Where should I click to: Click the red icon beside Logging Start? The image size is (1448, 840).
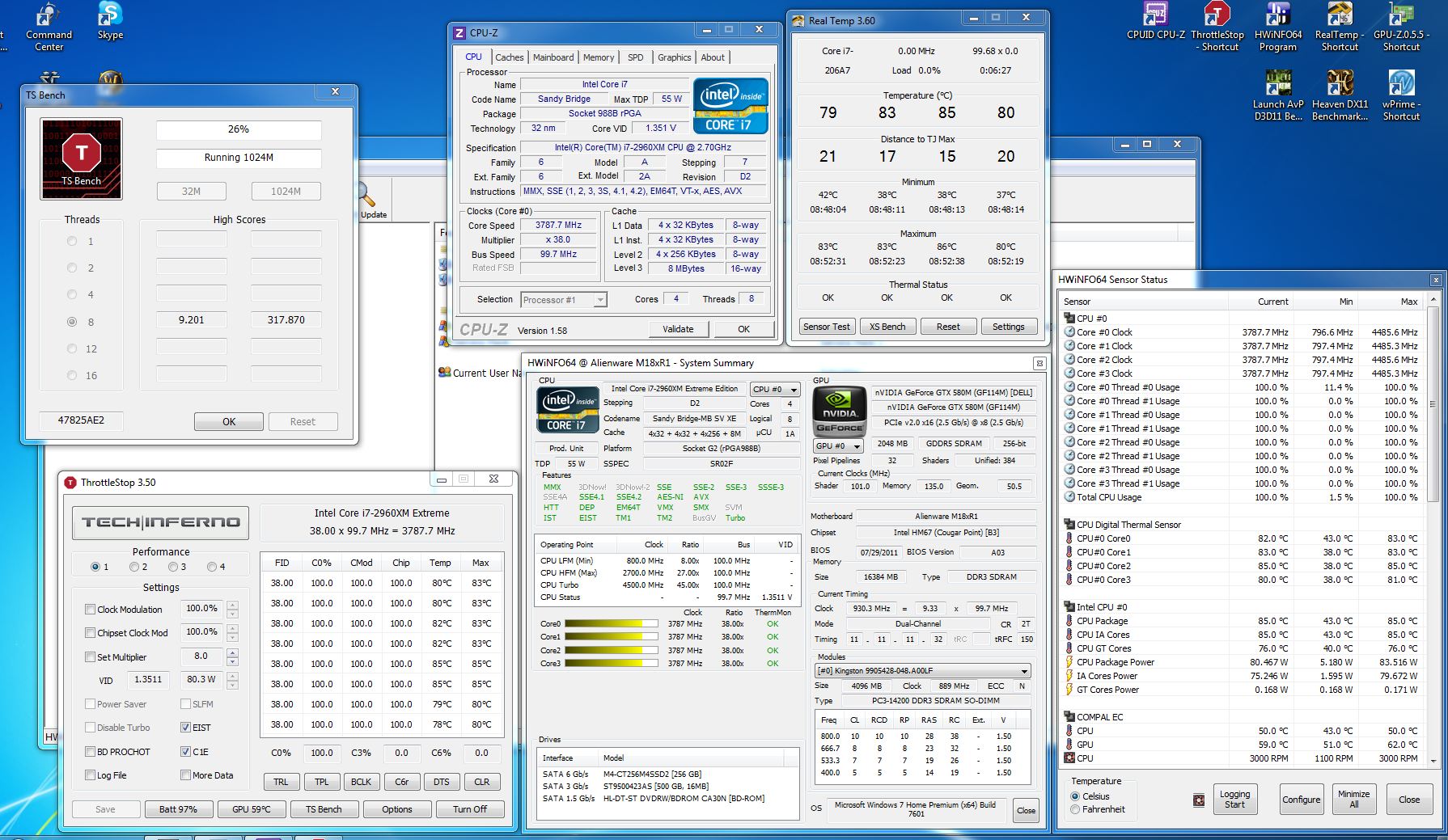(1198, 800)
